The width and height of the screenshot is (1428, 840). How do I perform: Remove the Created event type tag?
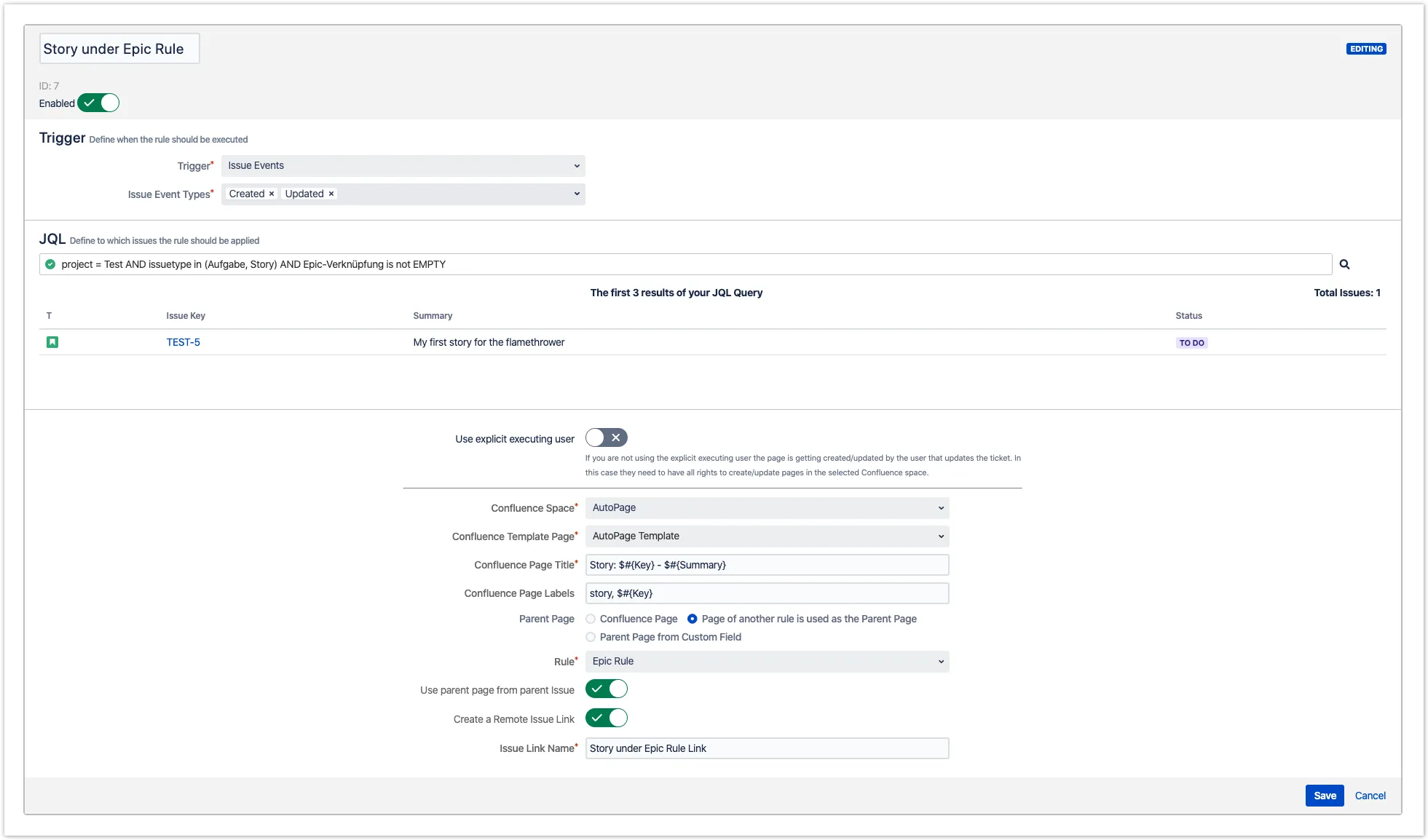click(272, 194)
